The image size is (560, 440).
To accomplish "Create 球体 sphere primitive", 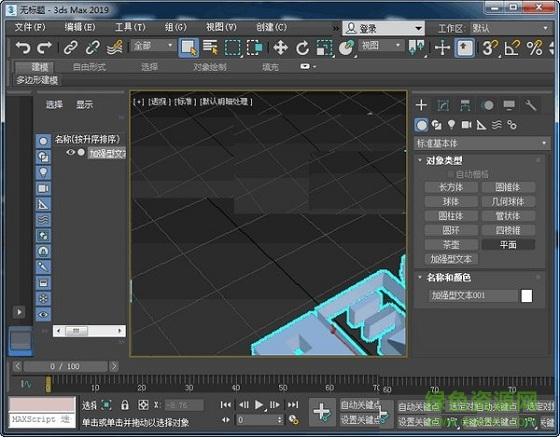I will (451, 201).
